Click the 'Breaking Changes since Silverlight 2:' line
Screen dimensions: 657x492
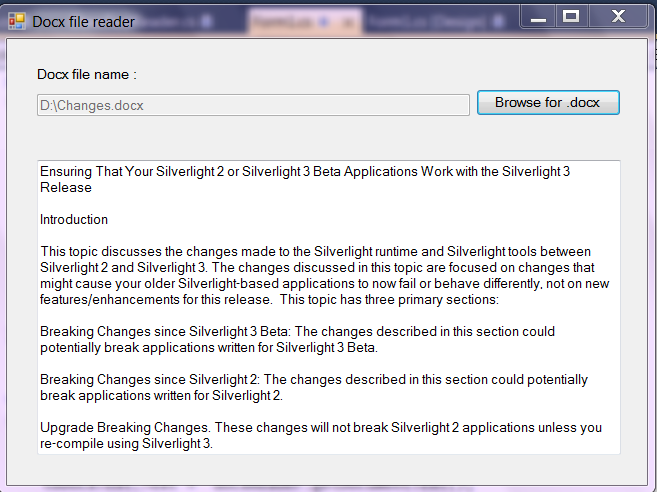(314, 380)
